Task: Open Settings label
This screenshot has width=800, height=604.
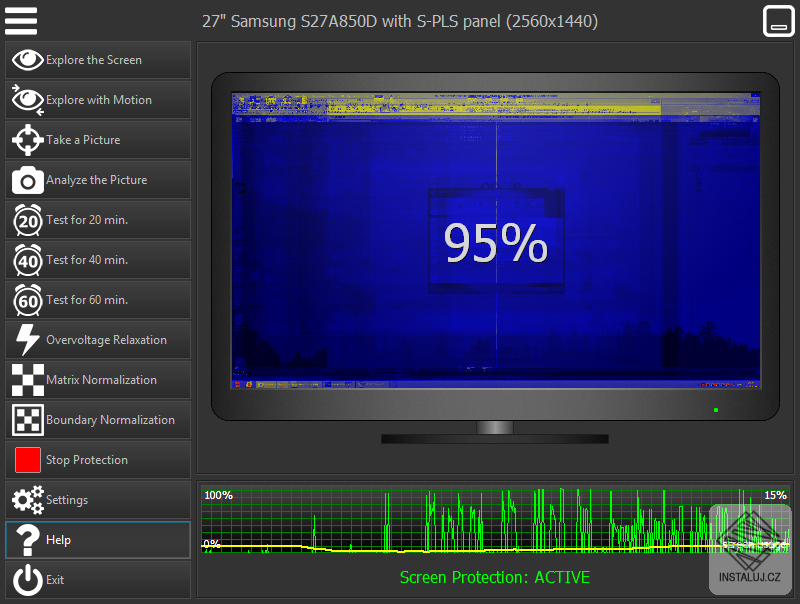Action: click(67, 500)
